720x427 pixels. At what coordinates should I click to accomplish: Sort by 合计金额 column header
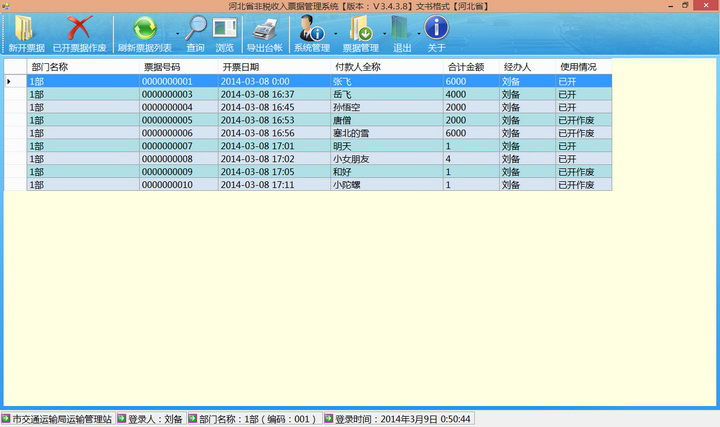pyautogui.click(x=471, y=67)
